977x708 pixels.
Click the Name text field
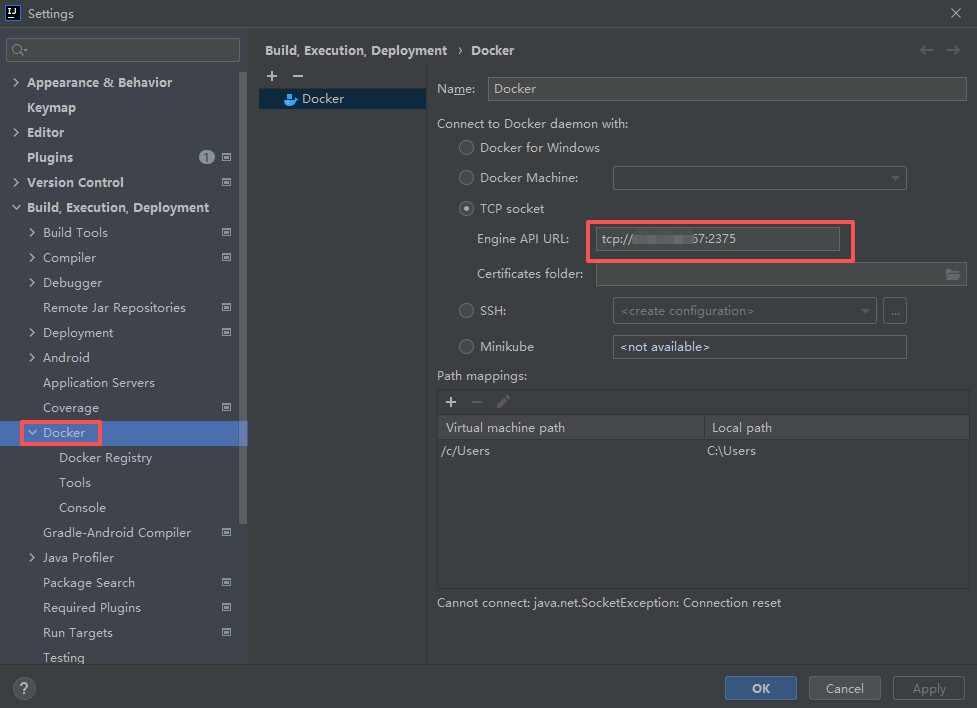coord(727,89)
